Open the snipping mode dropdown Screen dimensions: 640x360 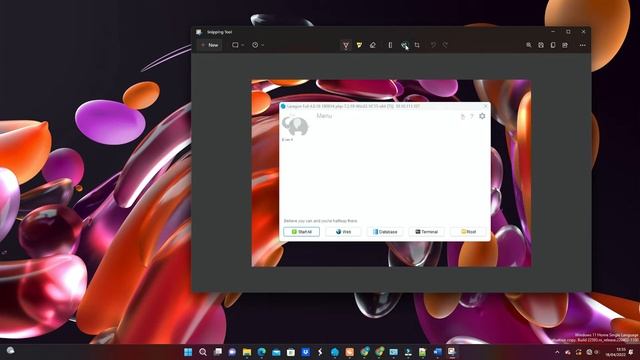pyautogui.click(x=238, y=45)
